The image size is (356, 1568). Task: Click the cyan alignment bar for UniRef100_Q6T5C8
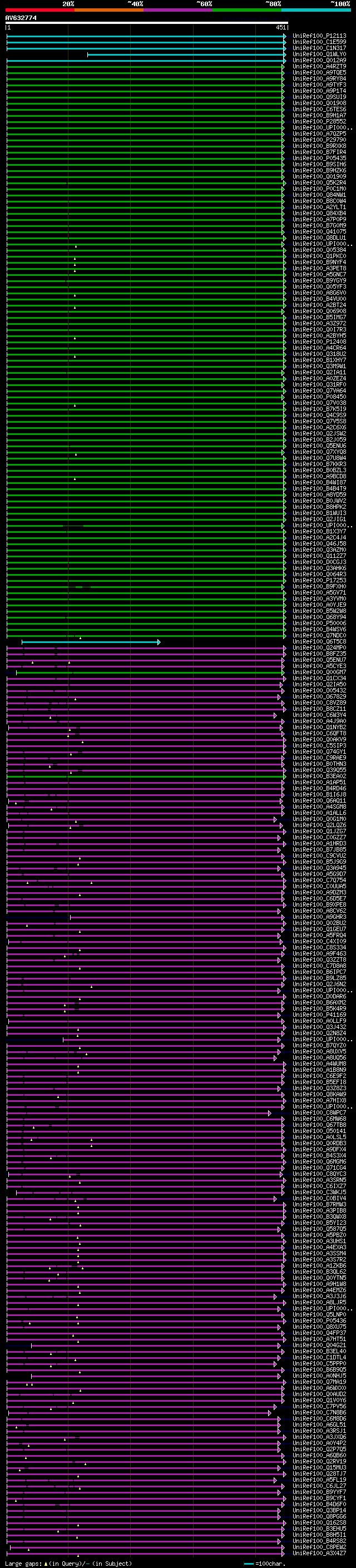[x=91, y=642]
